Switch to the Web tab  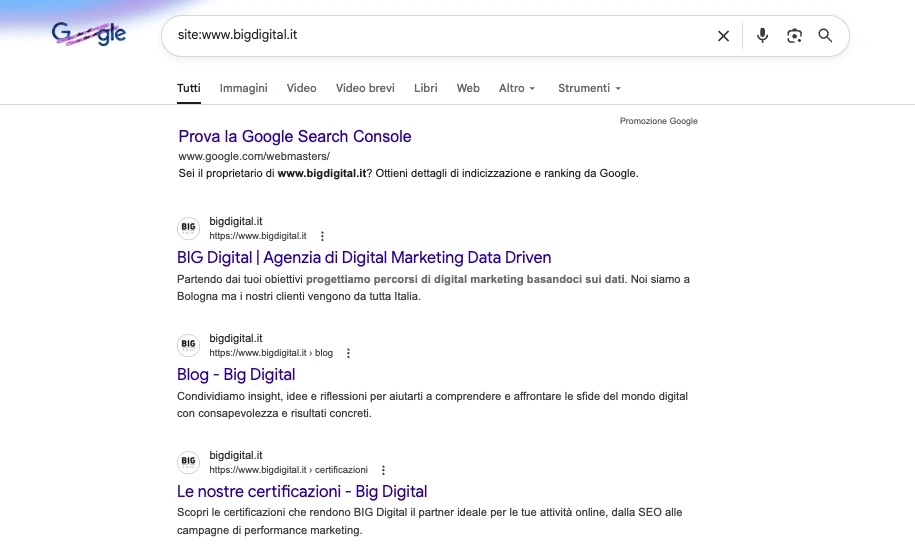click(468, 88)
